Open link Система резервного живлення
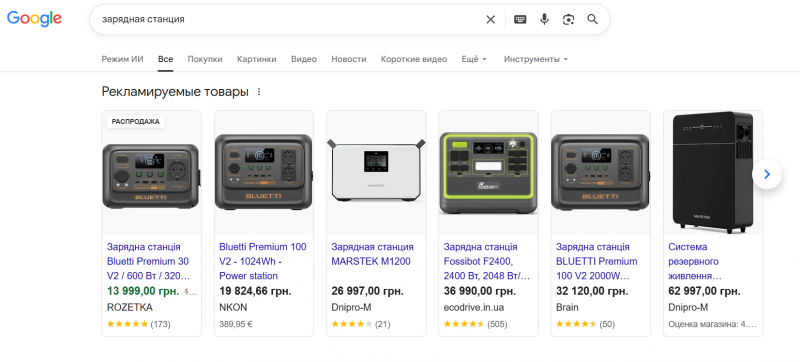 (x=695, y=262)
